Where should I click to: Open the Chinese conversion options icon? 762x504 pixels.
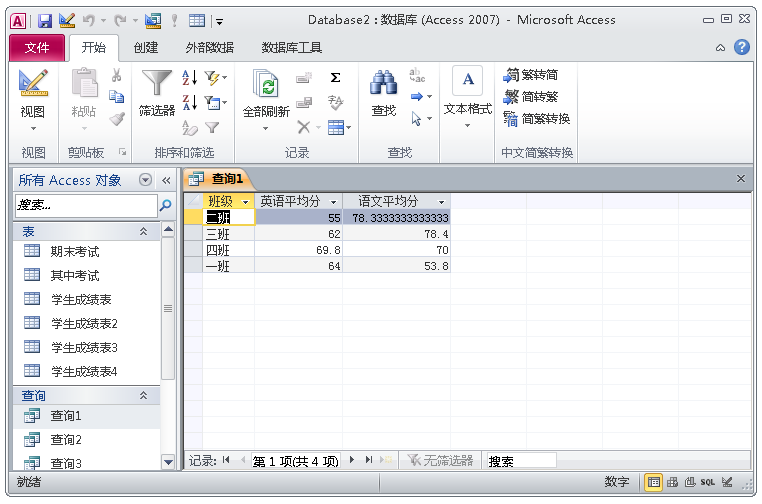(510, 119)
